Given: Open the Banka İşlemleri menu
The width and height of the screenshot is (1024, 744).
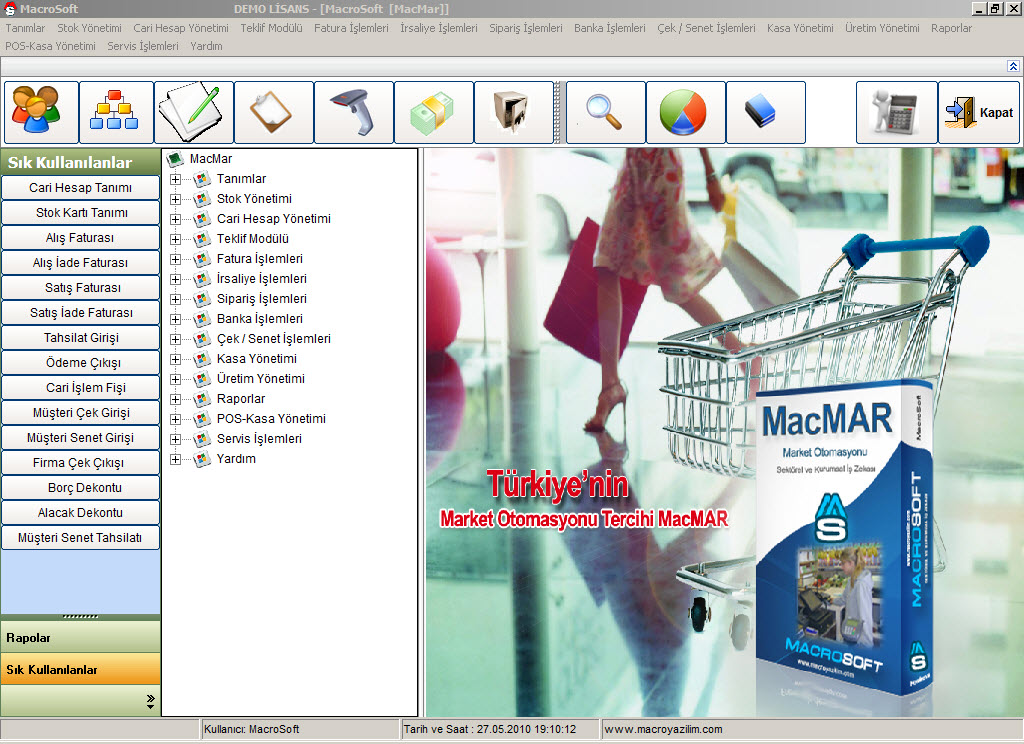Looking at the screenshot, I should (609, 29).
